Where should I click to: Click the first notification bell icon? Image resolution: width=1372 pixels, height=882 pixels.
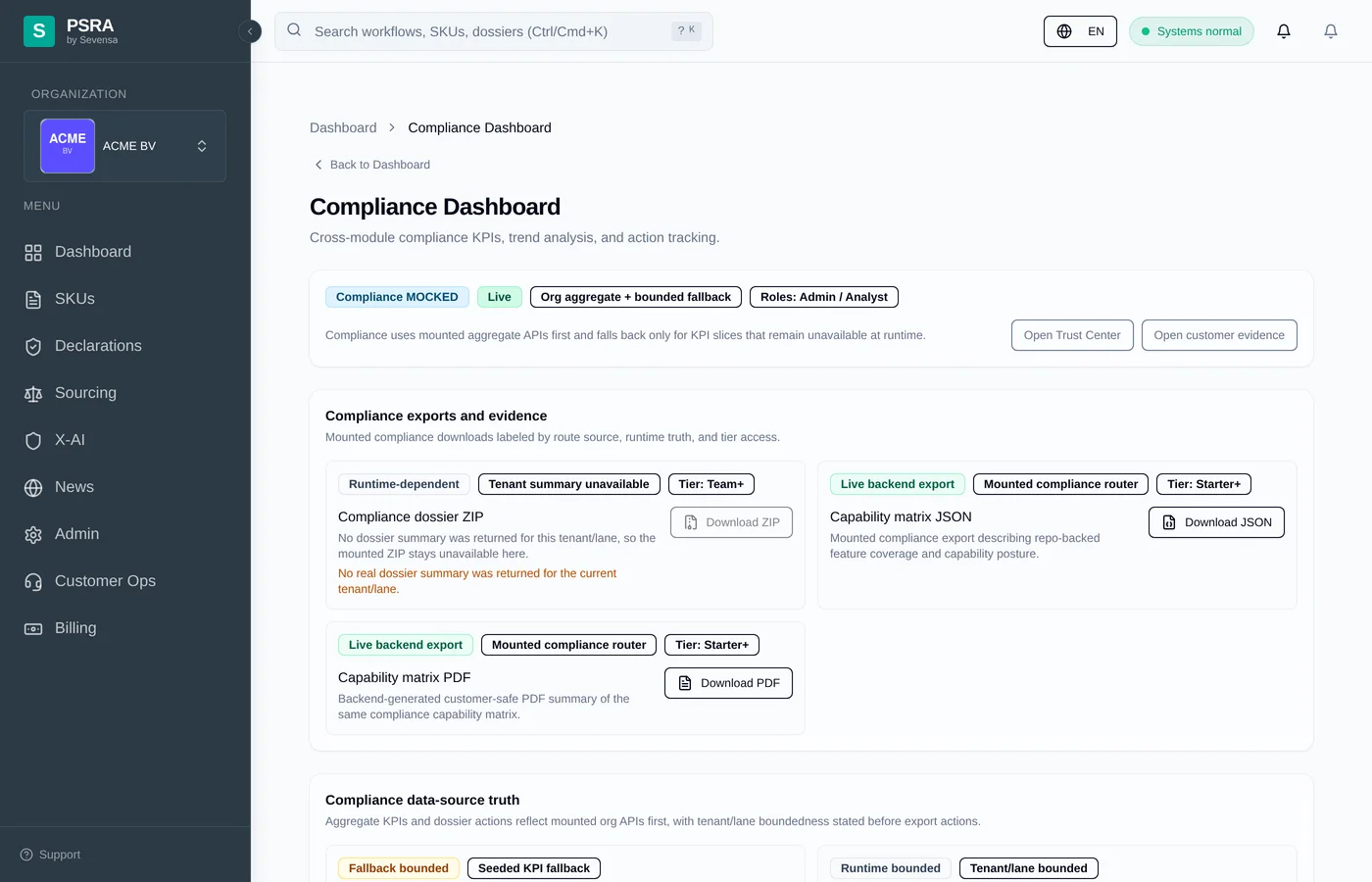1284,31
